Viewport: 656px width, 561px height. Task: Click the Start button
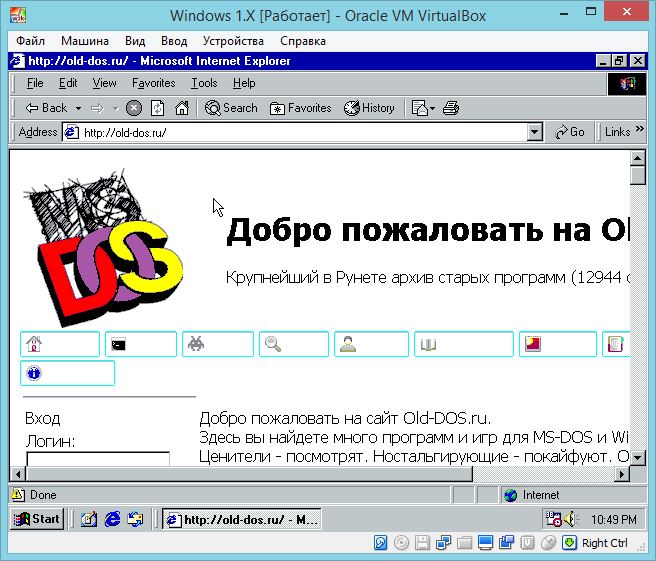37,519
